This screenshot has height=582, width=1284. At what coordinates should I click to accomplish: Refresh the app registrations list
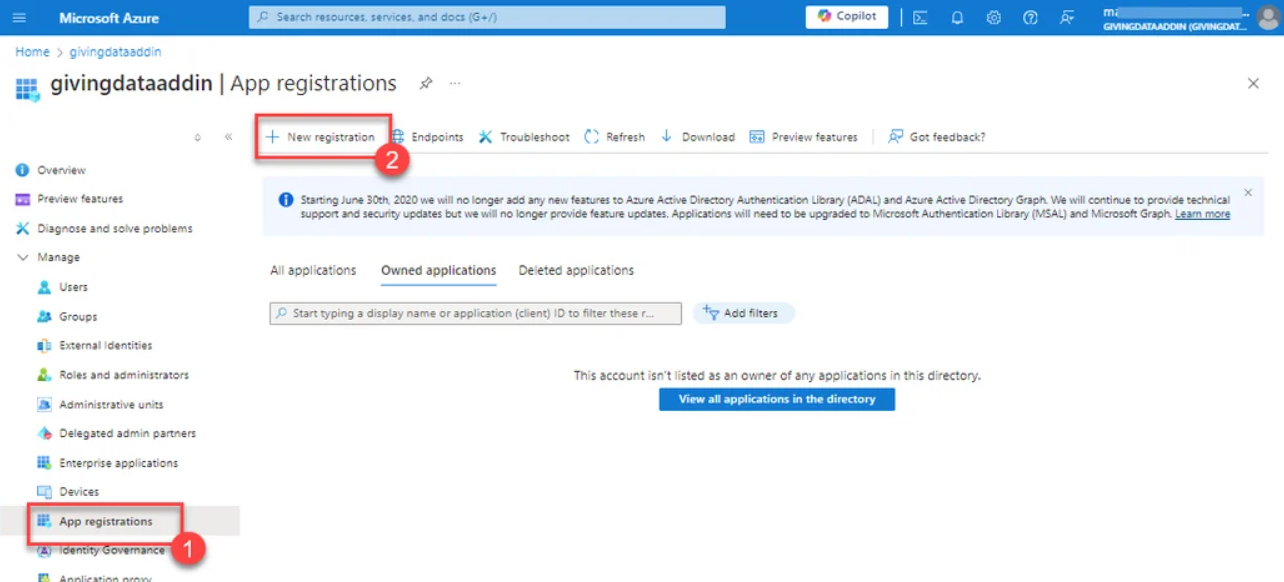point(615,137)
